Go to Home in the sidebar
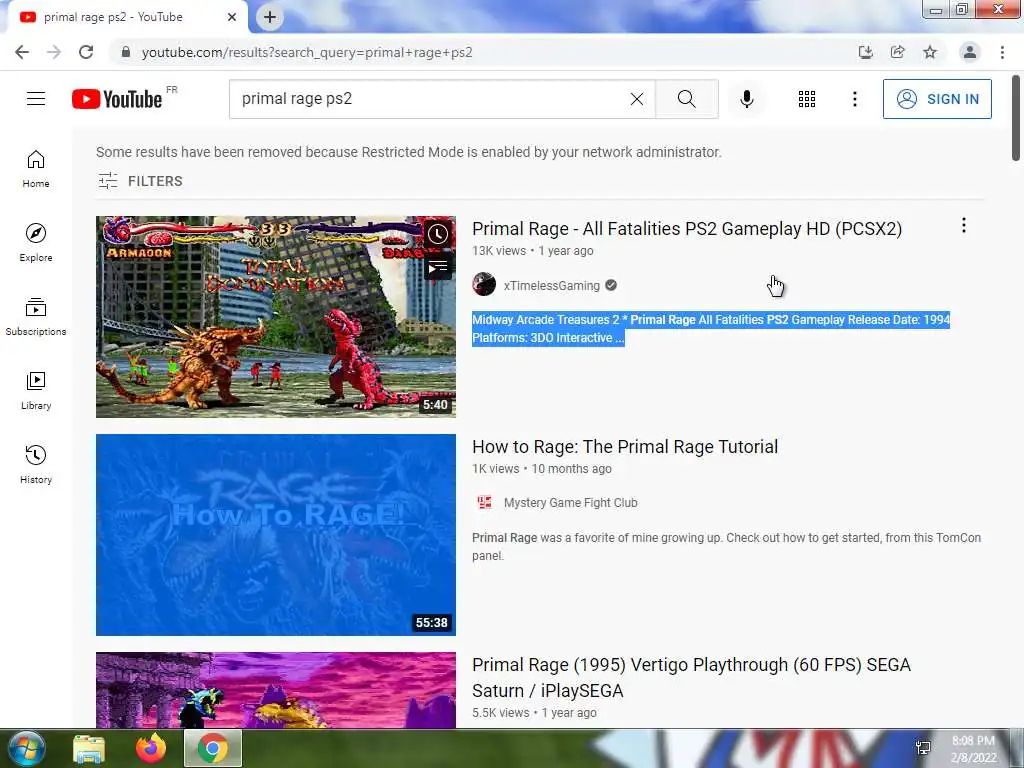The image size is (1024, 768). tap(36, 168)
